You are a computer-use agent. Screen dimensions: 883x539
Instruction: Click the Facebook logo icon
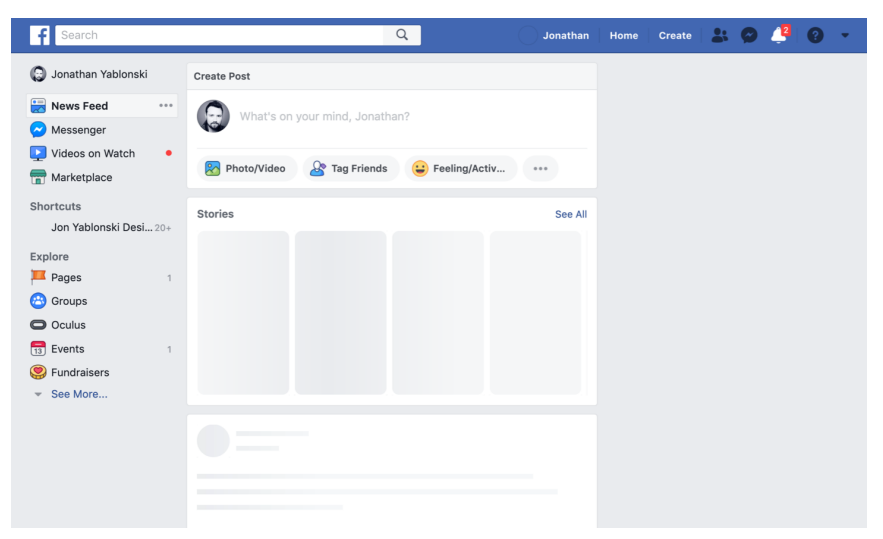click(x=39, y=35)
